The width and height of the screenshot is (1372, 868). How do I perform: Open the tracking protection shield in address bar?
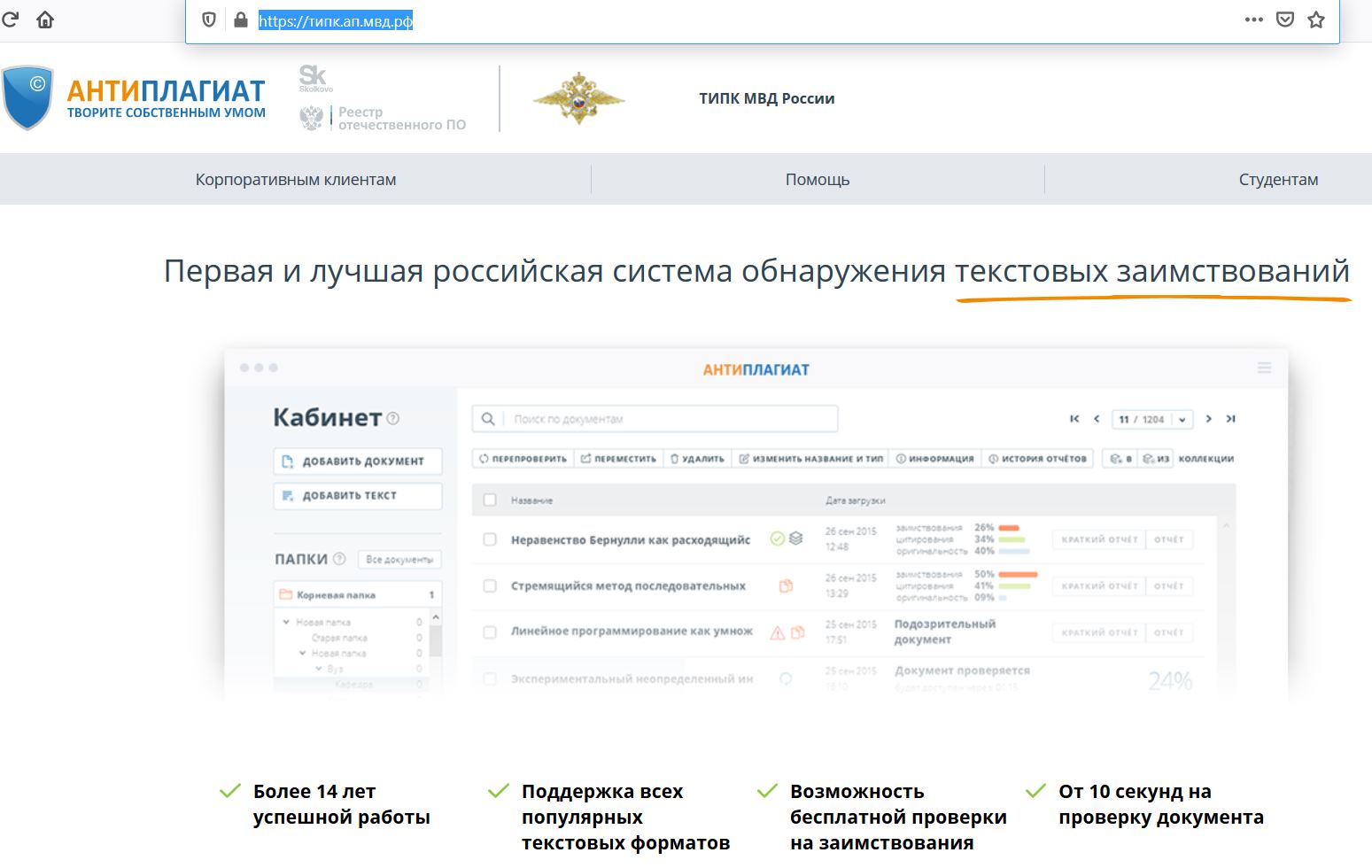click(209, 19)
